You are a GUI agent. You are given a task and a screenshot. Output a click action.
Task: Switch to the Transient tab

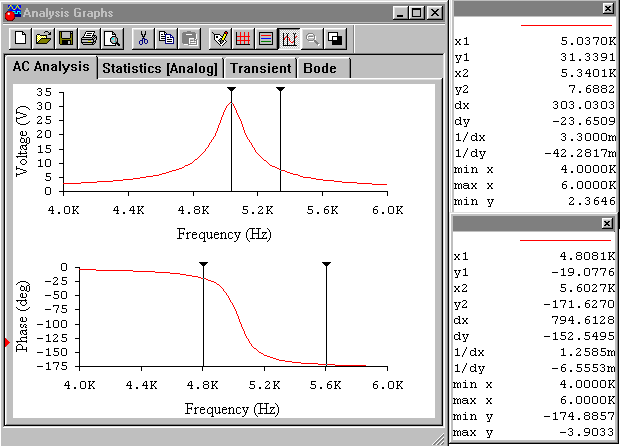[x=261, y=68]
